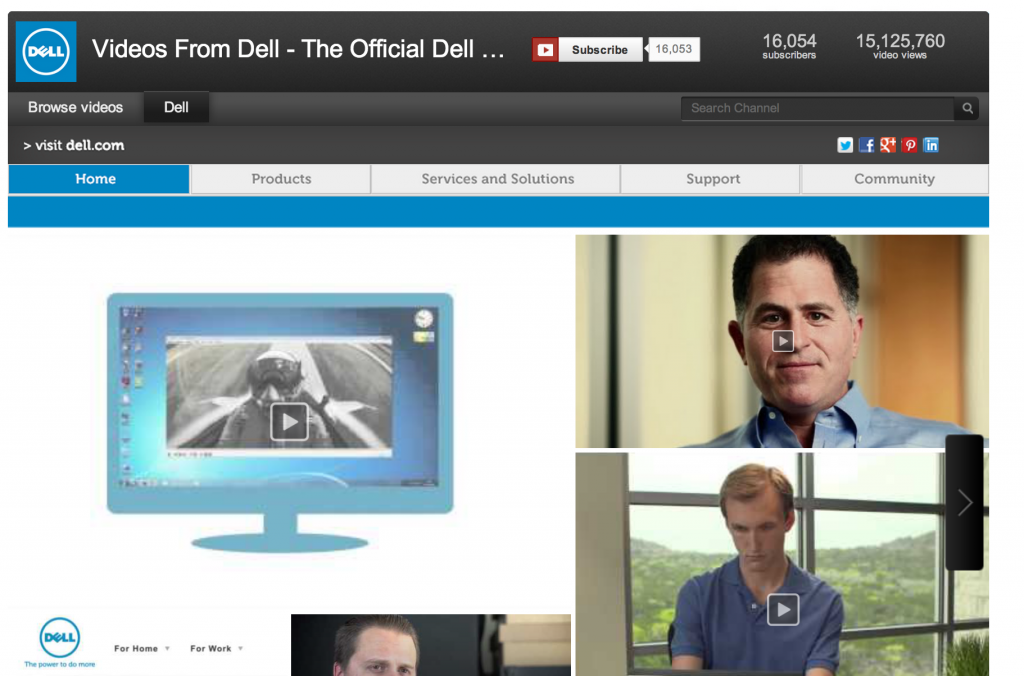Open the Services and Solutions tab
The image size is (1024, 676).
click(x=497, y=179)
